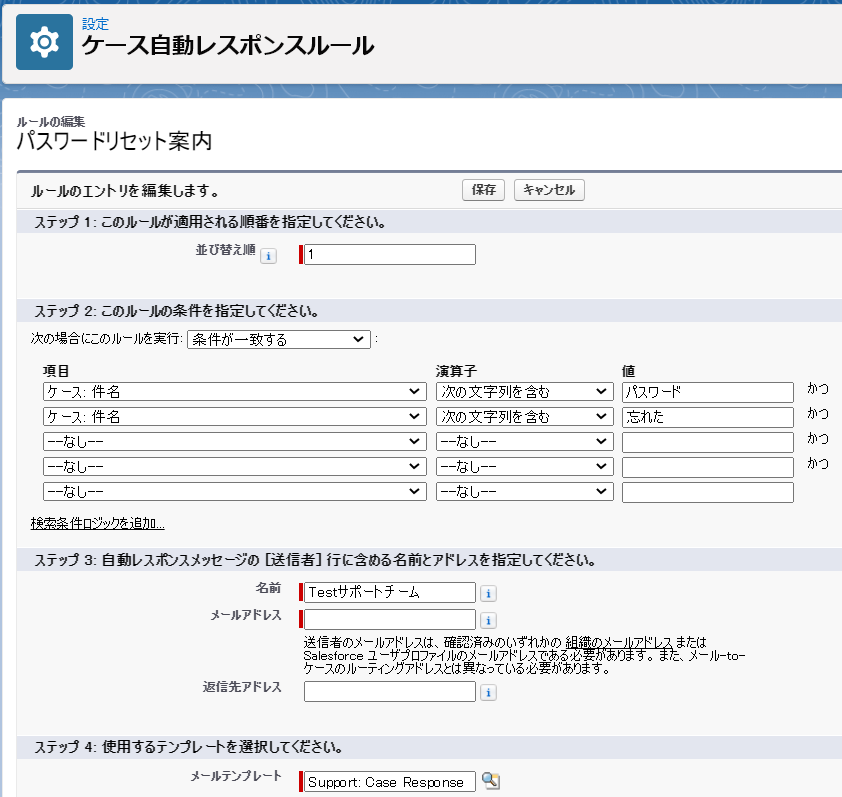Open fourth row 項目 --なし-- dropdown
Viewport: 842px width, 797px height.
click(235, 466)
